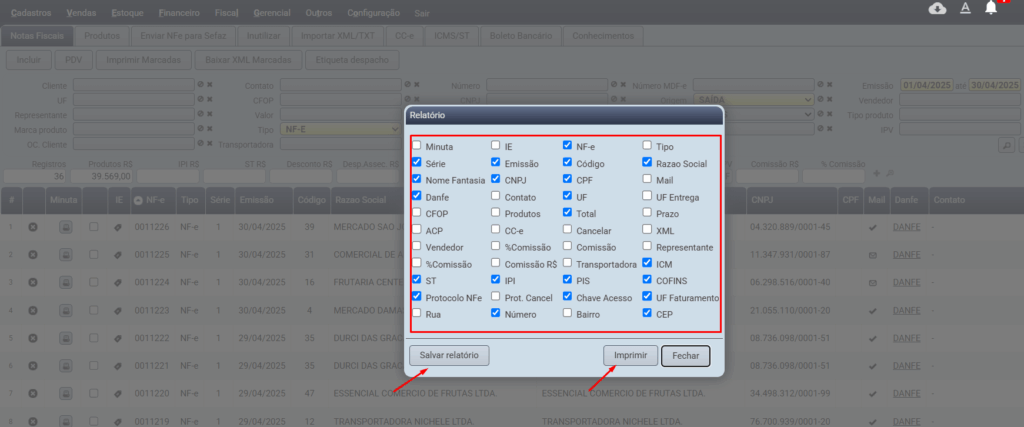
Task: Open the Cadastros menu
Action: click(30, 14)
